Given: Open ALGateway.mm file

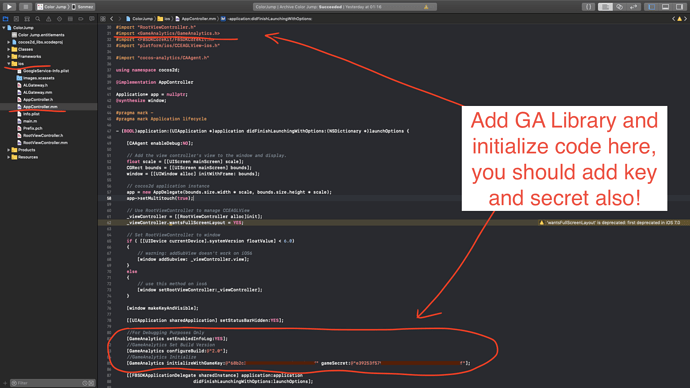Looking at the screenshot, I should click(34, 92).
